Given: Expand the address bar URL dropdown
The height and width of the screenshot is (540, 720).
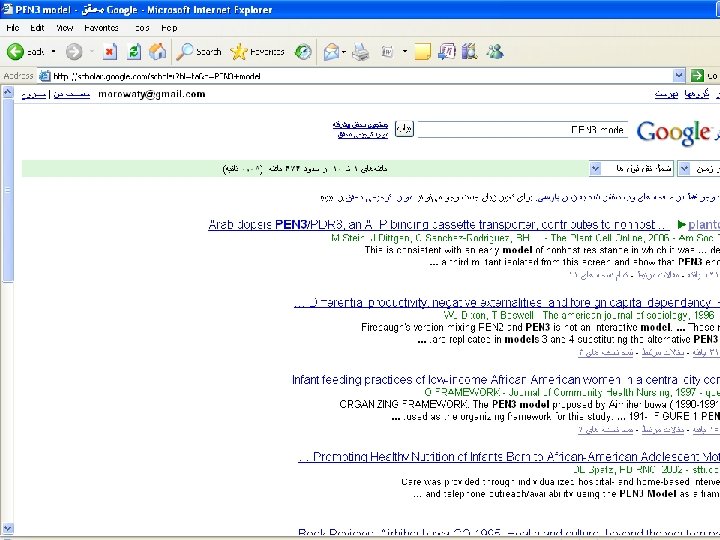Looking at the screenshot, I should (679, 75).
